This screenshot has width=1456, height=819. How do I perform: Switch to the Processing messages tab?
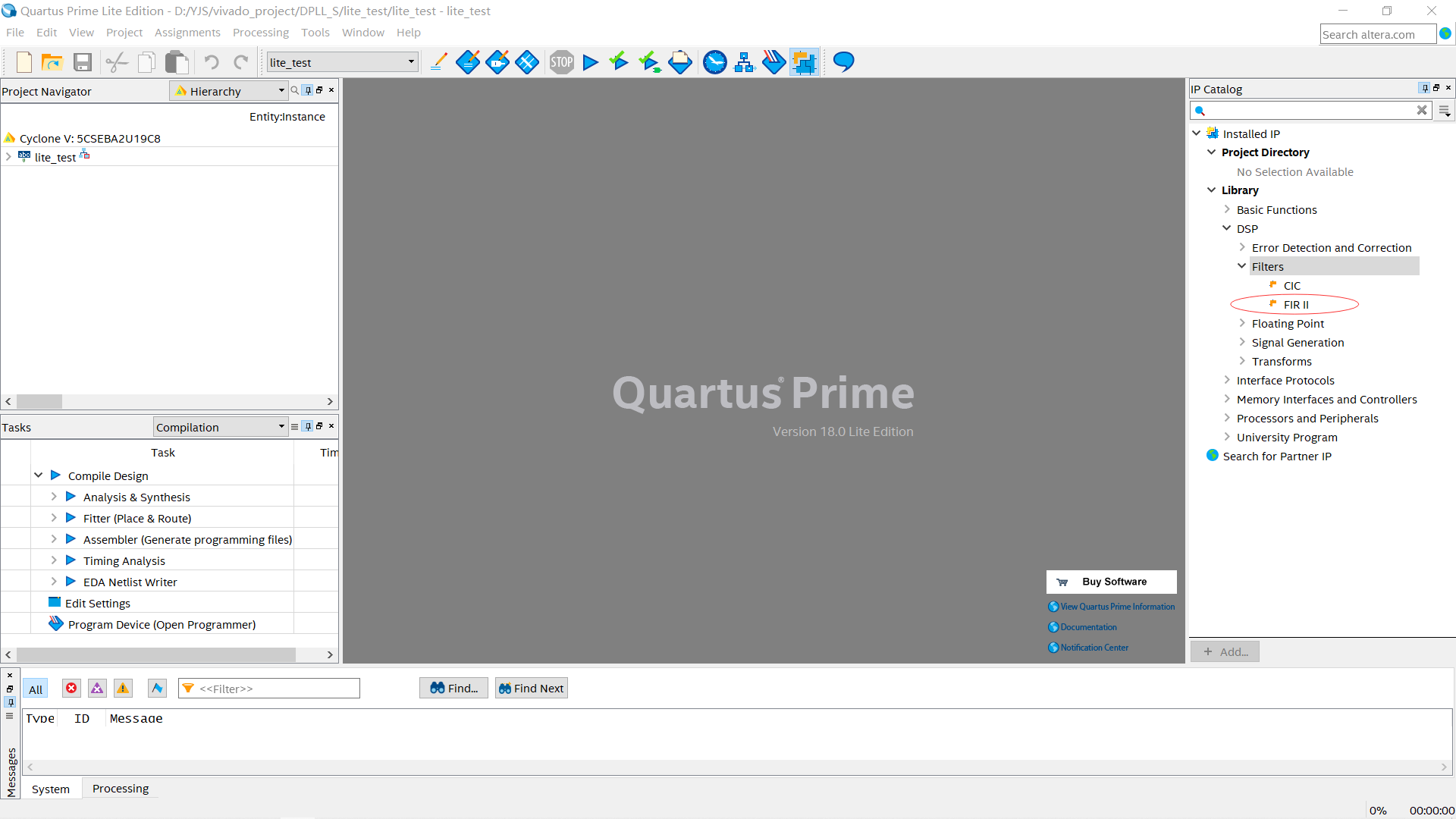[120, 789]
